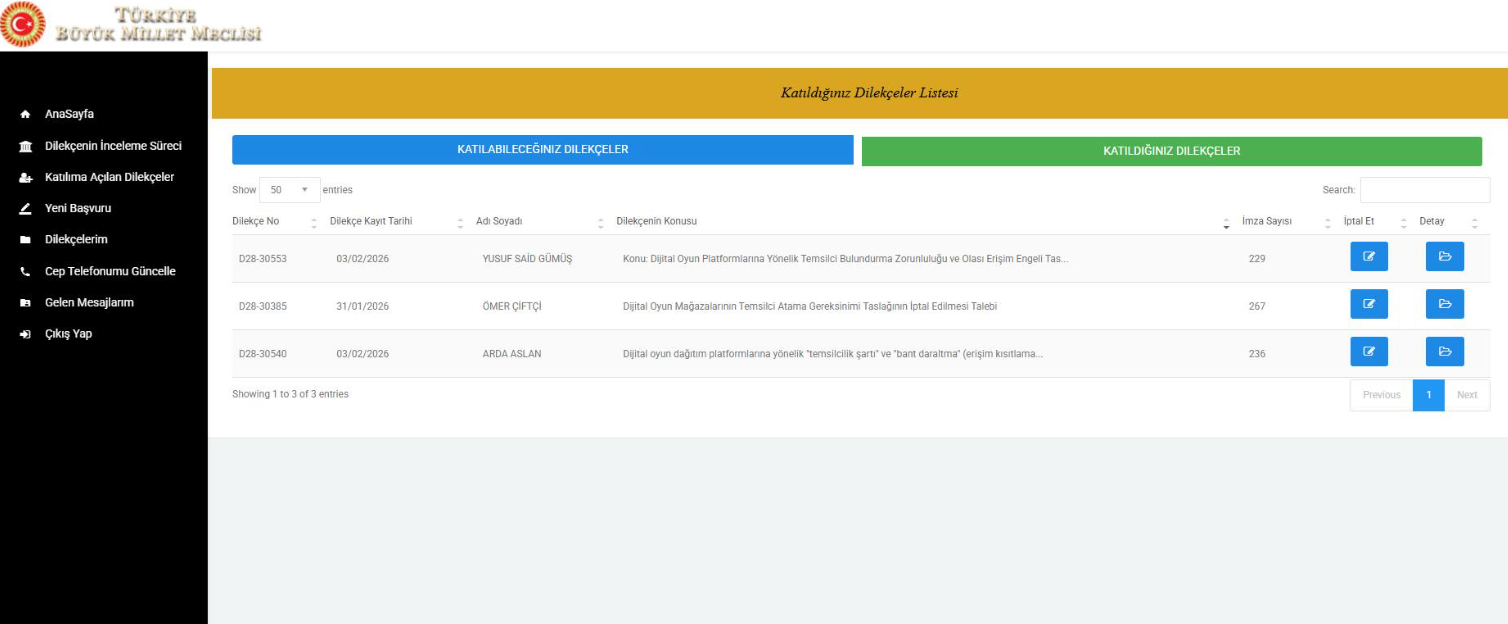This screenshot has height=624, width=1508.
Task: Click the Previous pagination button
Action: pyautogui.click(x=1382, y=395)
